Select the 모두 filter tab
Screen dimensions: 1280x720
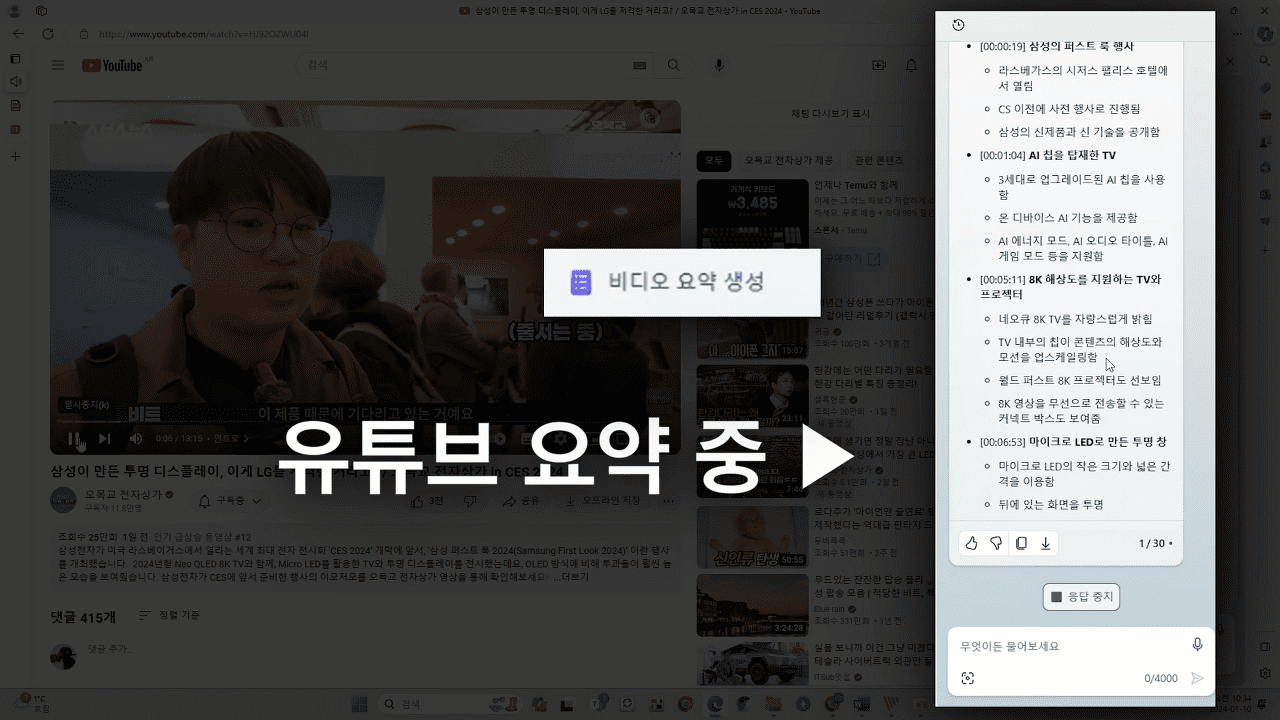[x=713, y=161]
